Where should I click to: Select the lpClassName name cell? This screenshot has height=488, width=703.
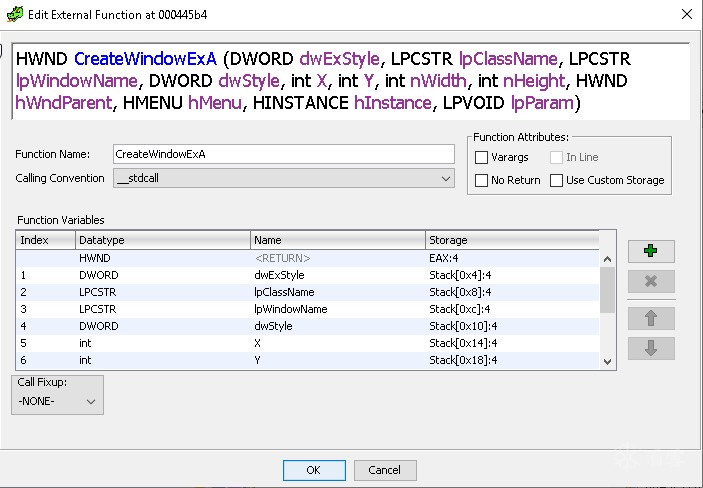[338, 292]
